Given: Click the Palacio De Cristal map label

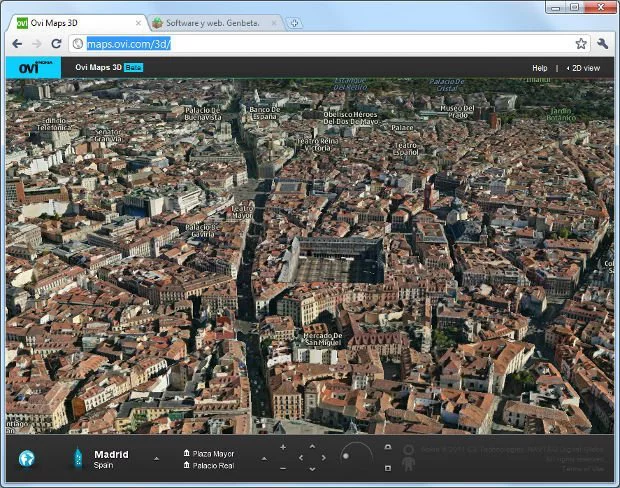Looking at the screenshot, I should click(x=447, y=85).
